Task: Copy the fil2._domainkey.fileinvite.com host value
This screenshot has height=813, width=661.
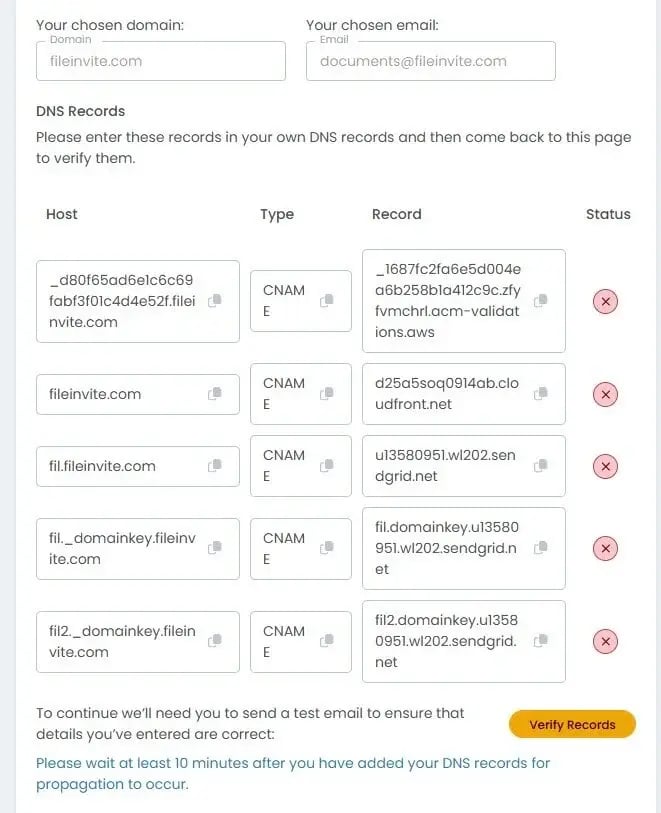Action: point(215,642)
